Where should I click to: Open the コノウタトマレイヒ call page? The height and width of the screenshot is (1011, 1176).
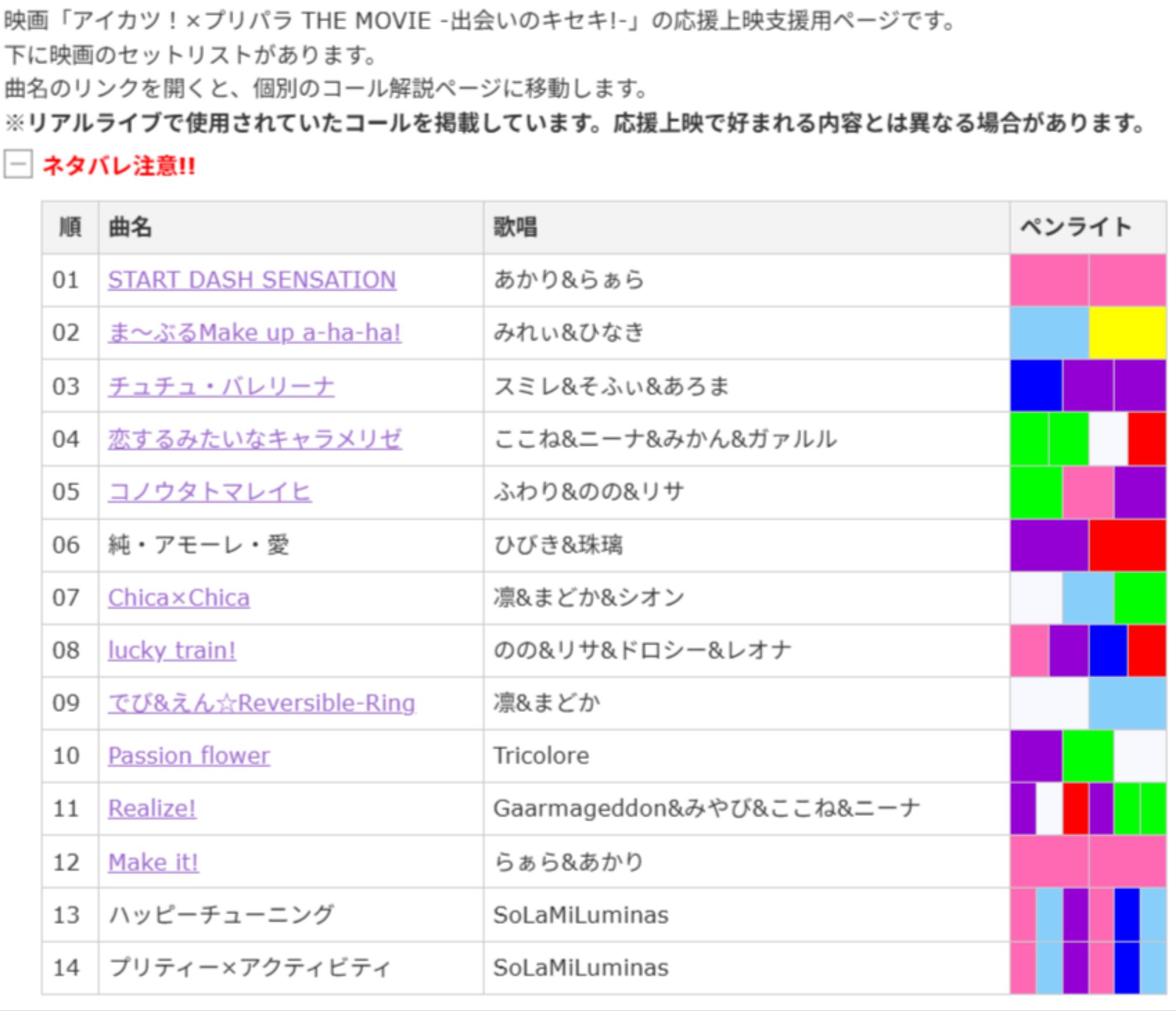tap(210, 492)
